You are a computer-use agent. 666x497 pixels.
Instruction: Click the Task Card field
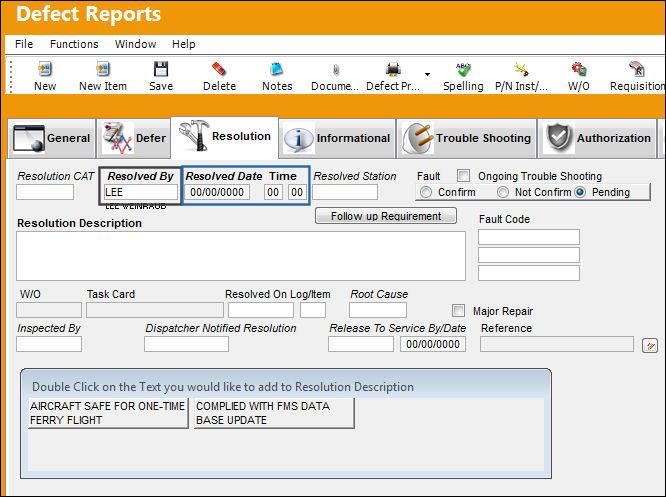pos(155,310)
